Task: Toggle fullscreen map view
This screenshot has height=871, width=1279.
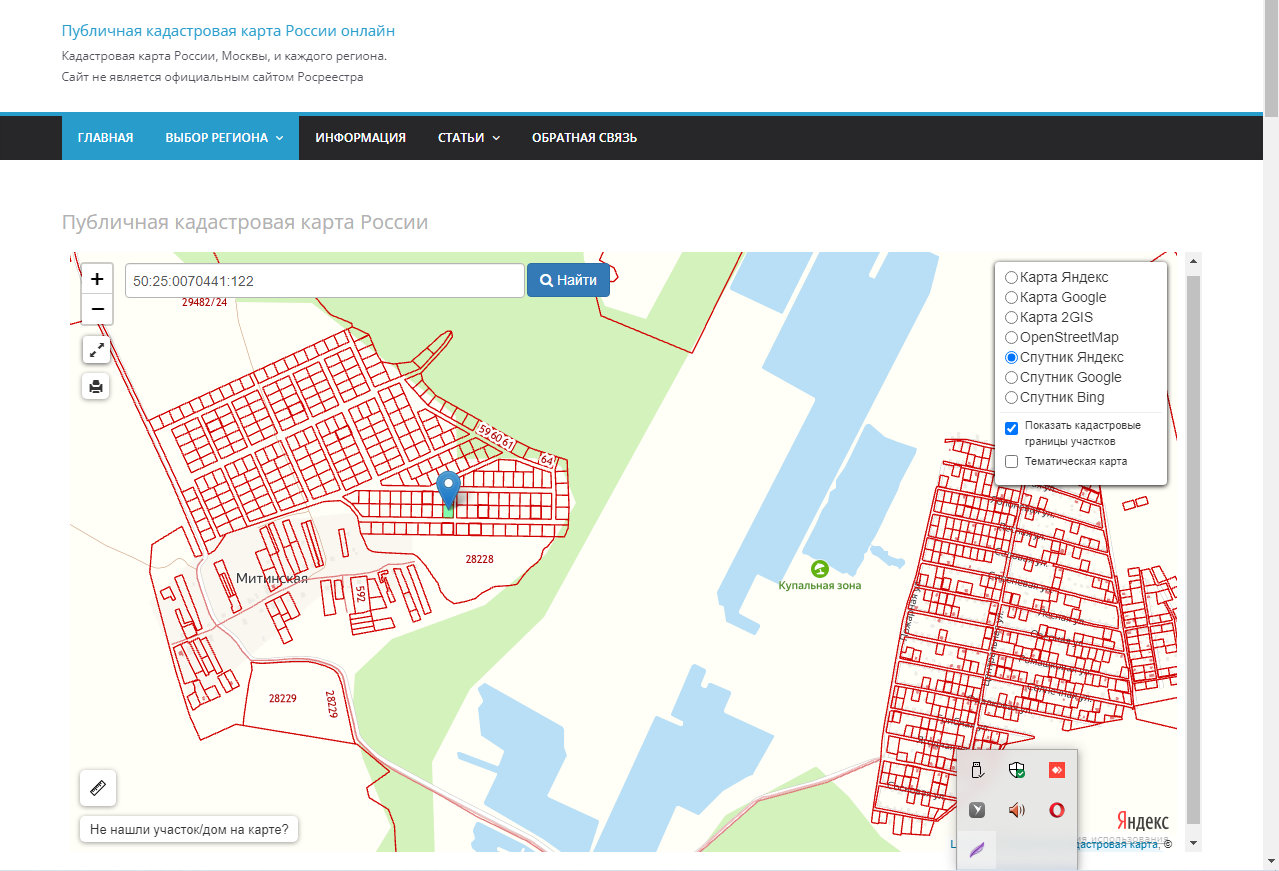Action: pos(96,350)
